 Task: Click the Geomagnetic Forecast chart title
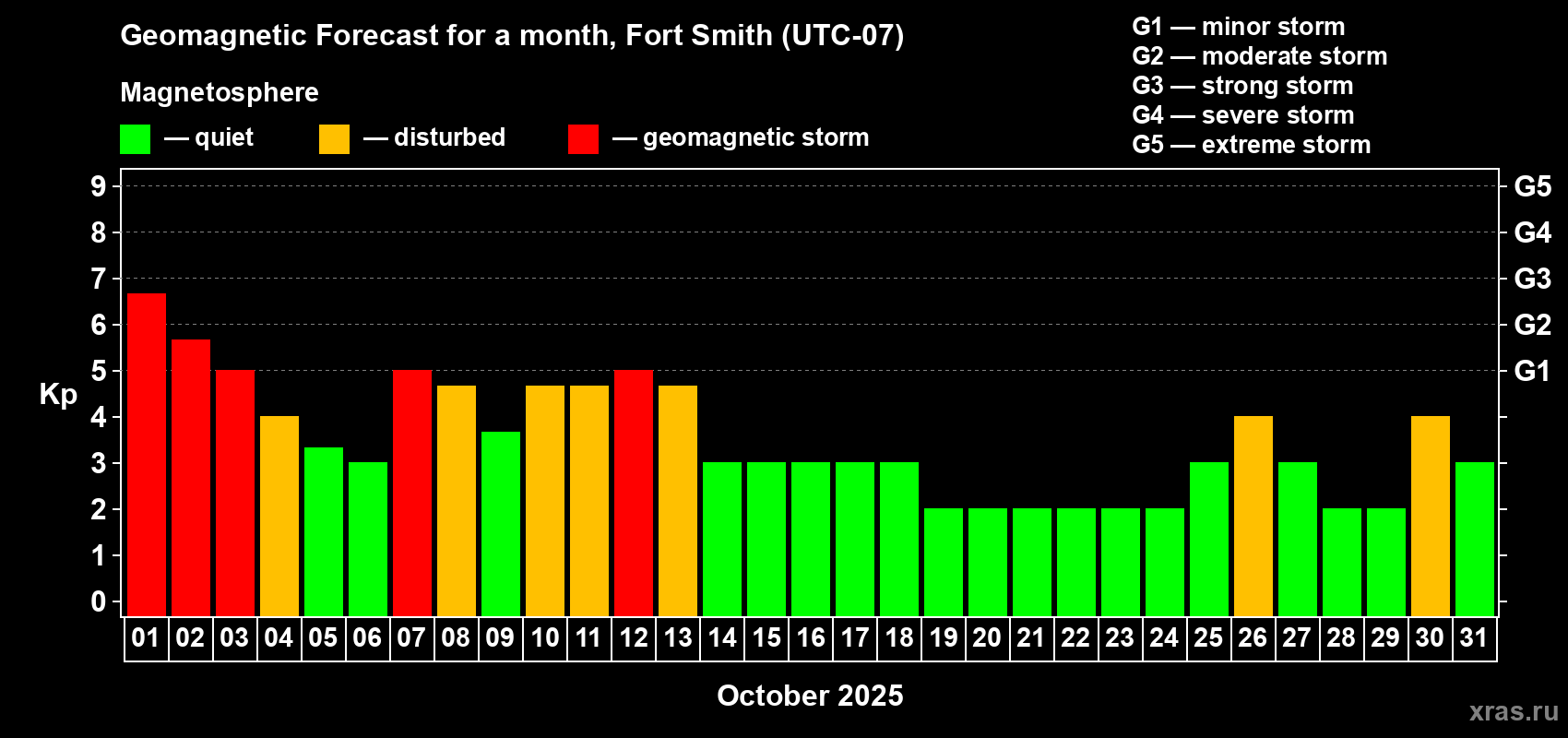[x=512, y=35]
